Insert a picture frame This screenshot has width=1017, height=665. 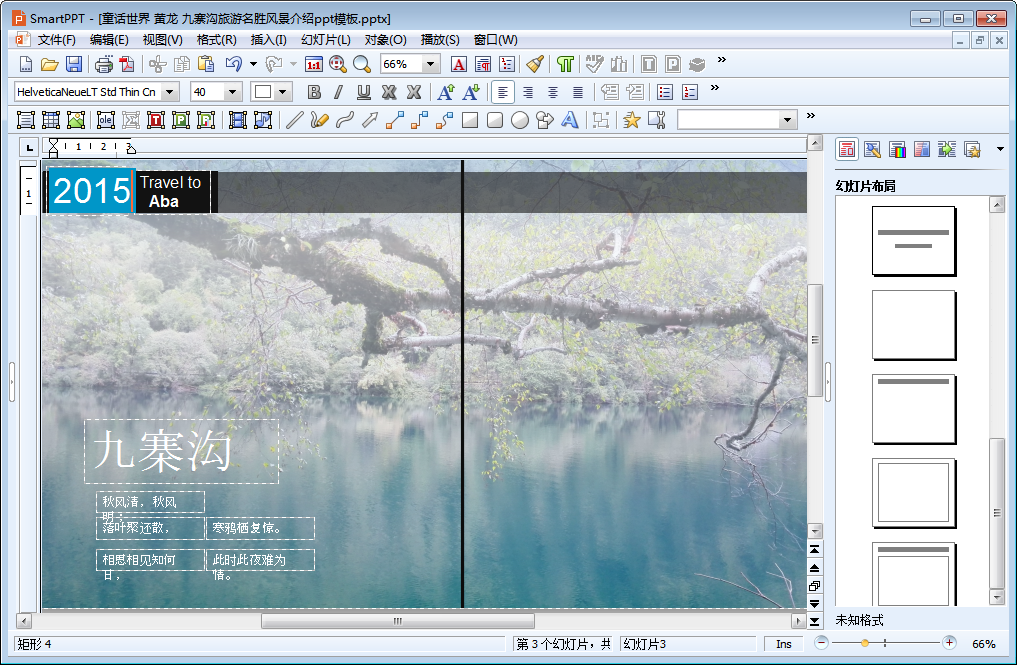(x=76, y=120)
